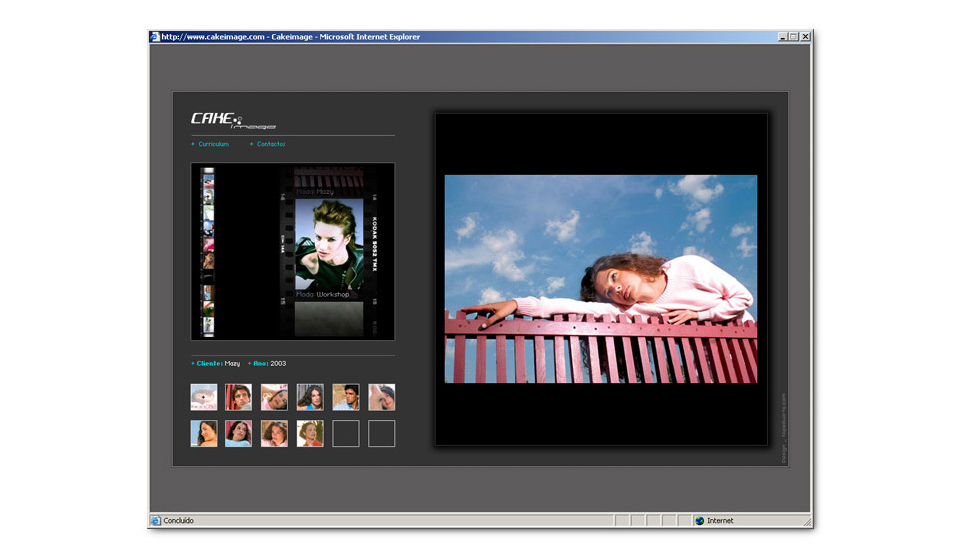This screenshot has height=560, width=960.
Task: Open the first thumbnail in top row
Action: point(204,397)
